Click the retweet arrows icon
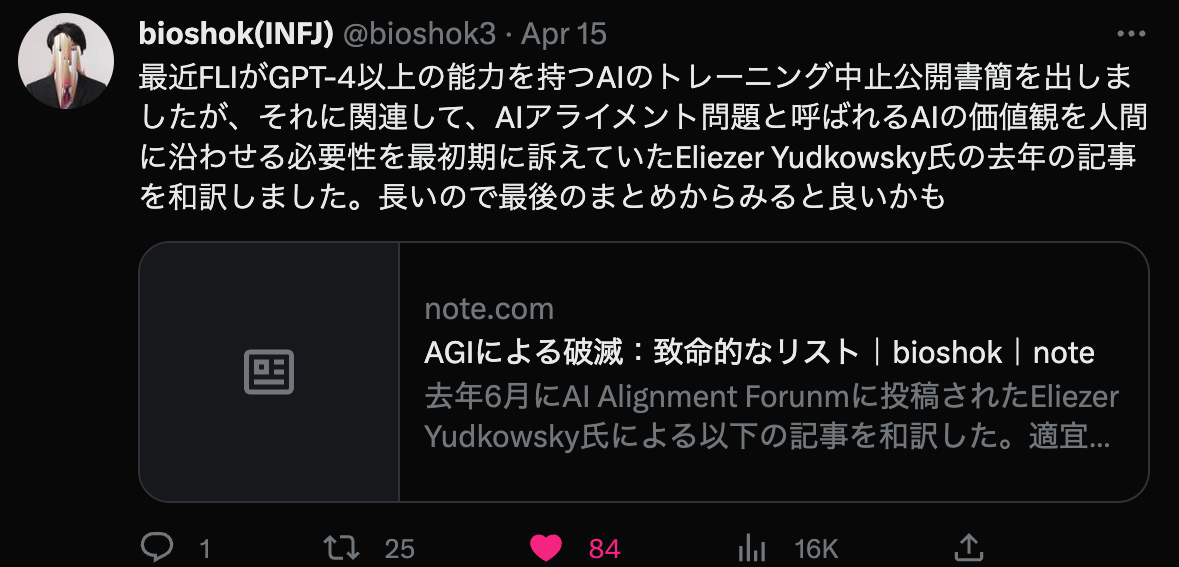Image resolution: width=1179 pixels, height=567 pixels. click(341, 547)
